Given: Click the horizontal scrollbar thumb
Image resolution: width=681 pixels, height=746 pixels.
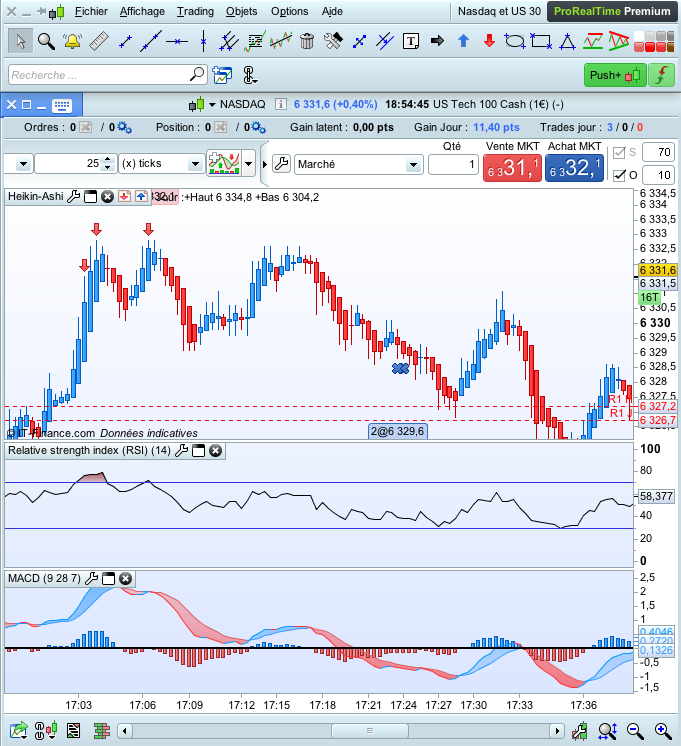Looking at the screenshot, I should tap(370, 731).
